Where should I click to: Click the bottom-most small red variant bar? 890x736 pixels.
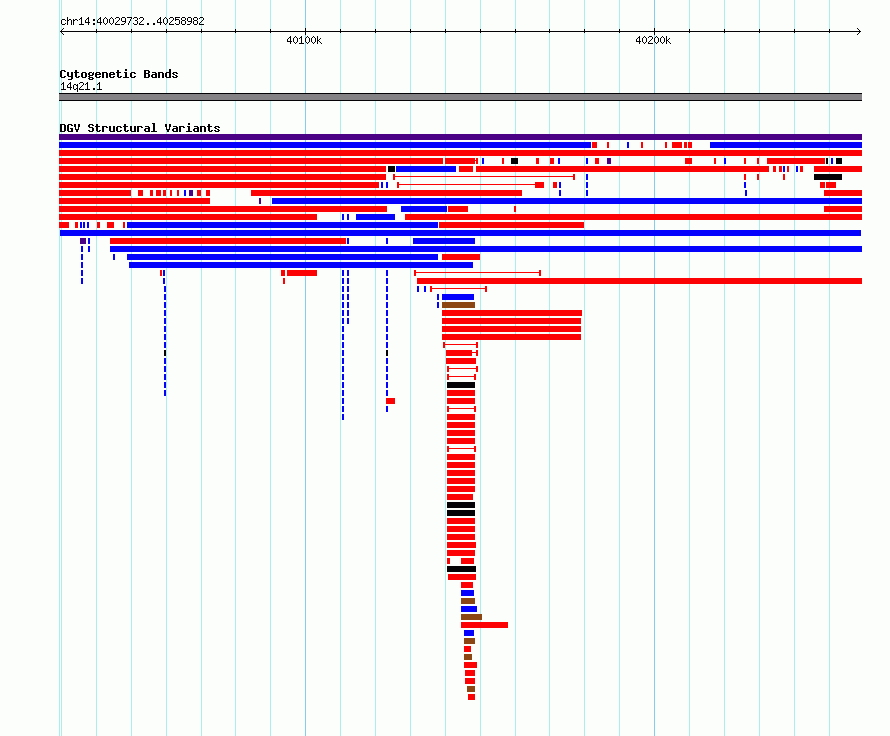(471, 697)
